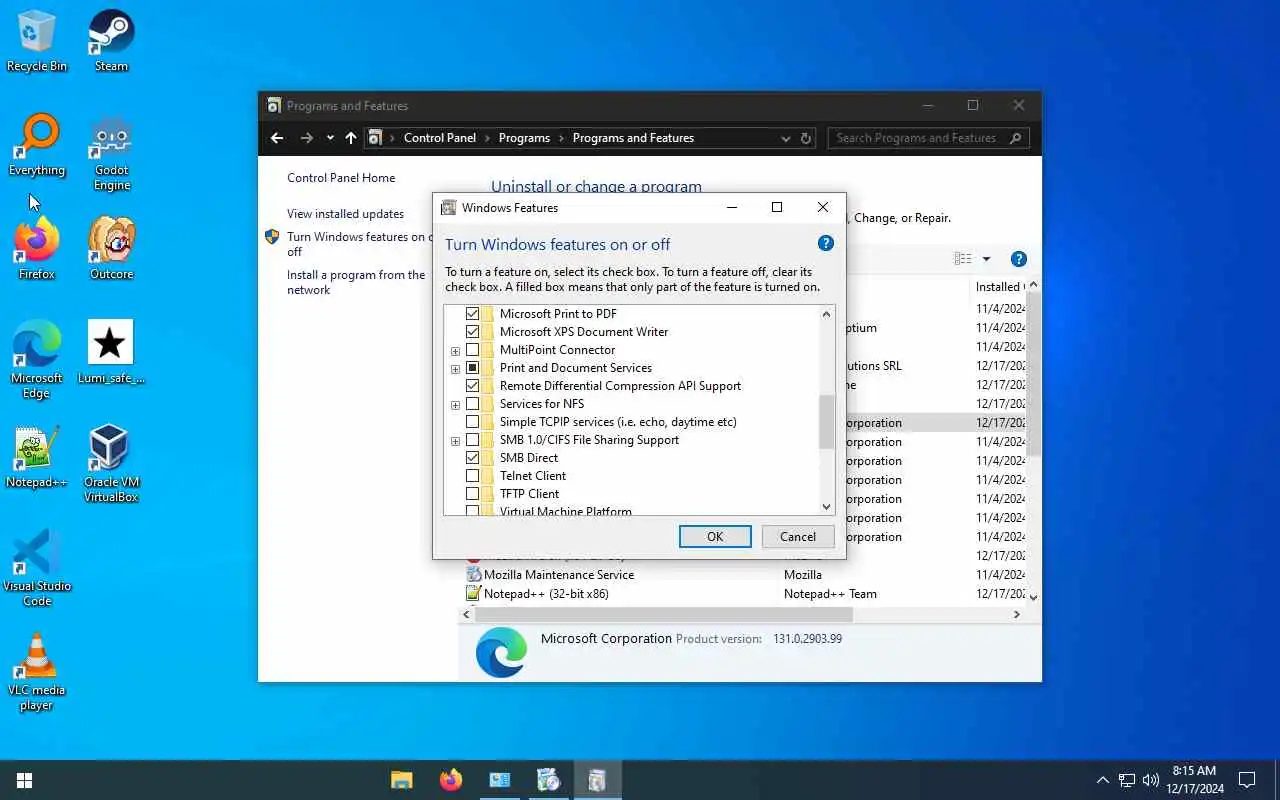1280x800 pixels.
Task: Open the volume control in system tray
Action: point(1151,780)
